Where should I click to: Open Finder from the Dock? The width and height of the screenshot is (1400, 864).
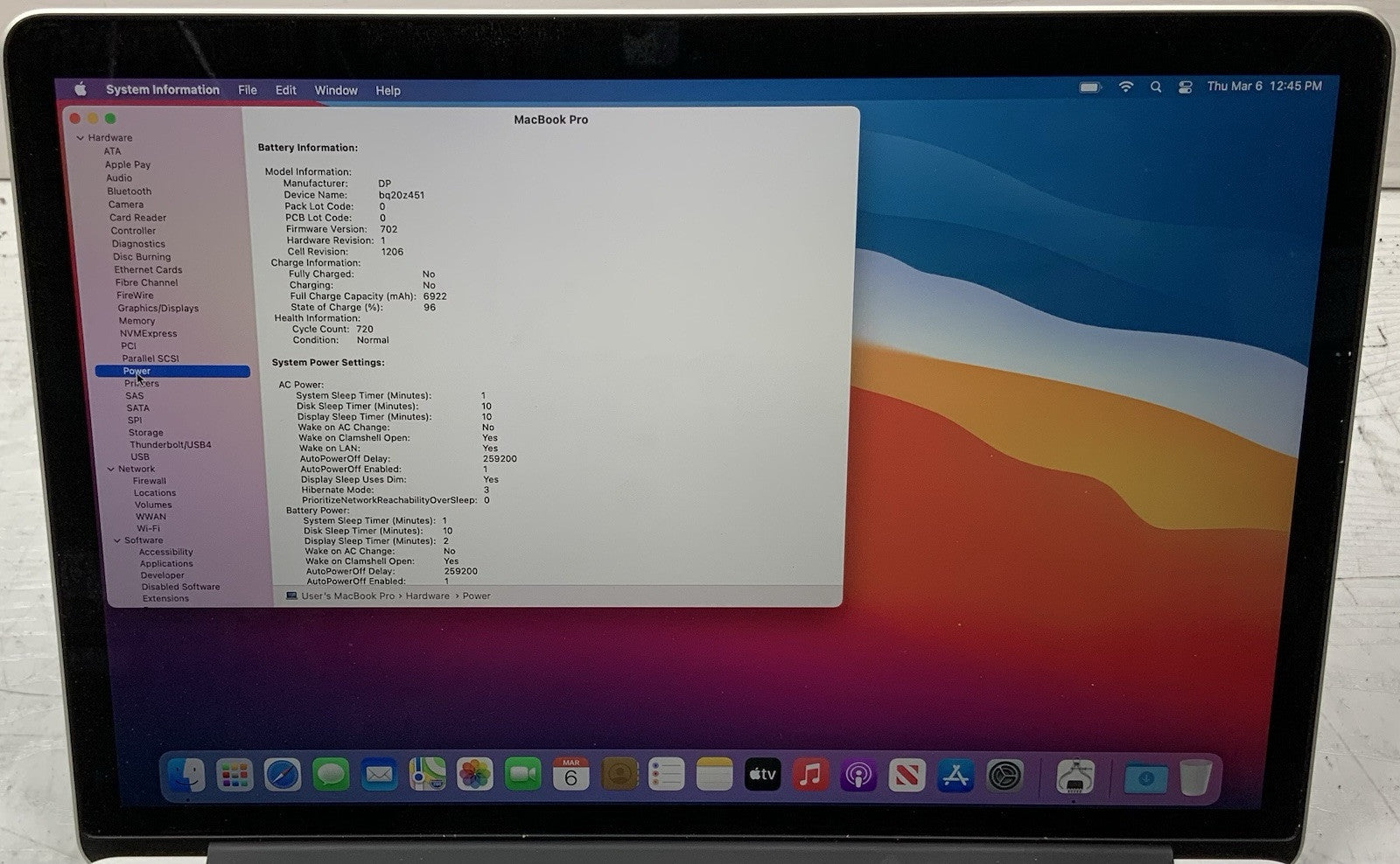186,775
